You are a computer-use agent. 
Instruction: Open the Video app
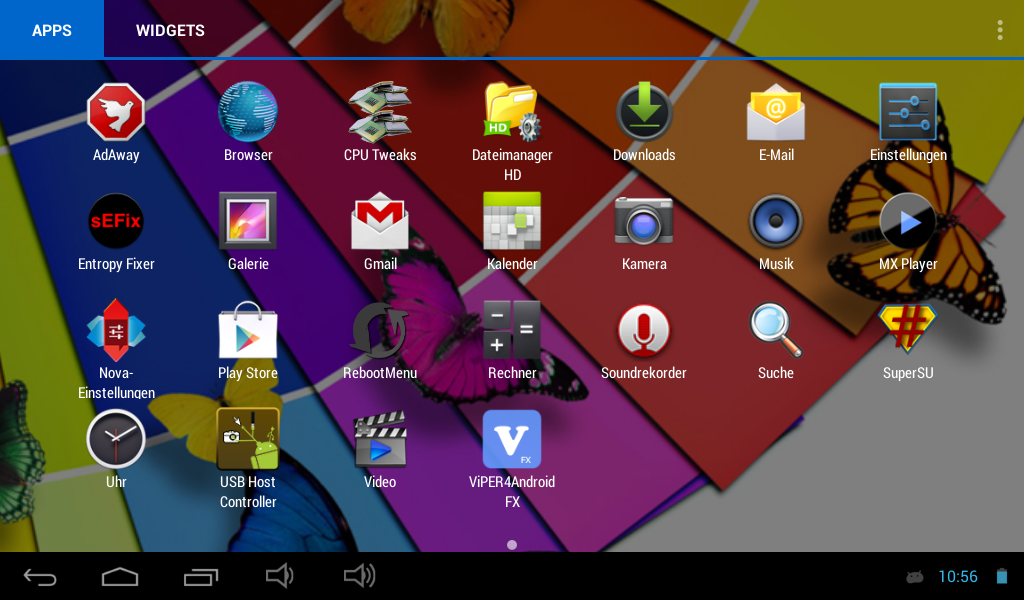(379, 439)
